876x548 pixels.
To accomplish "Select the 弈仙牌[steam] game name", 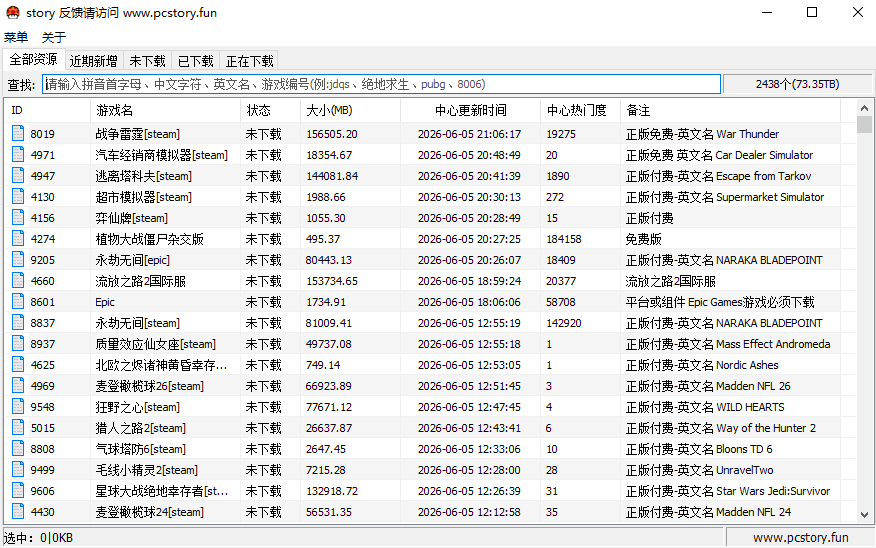I will pyautogui.click(x=131, y=218).
